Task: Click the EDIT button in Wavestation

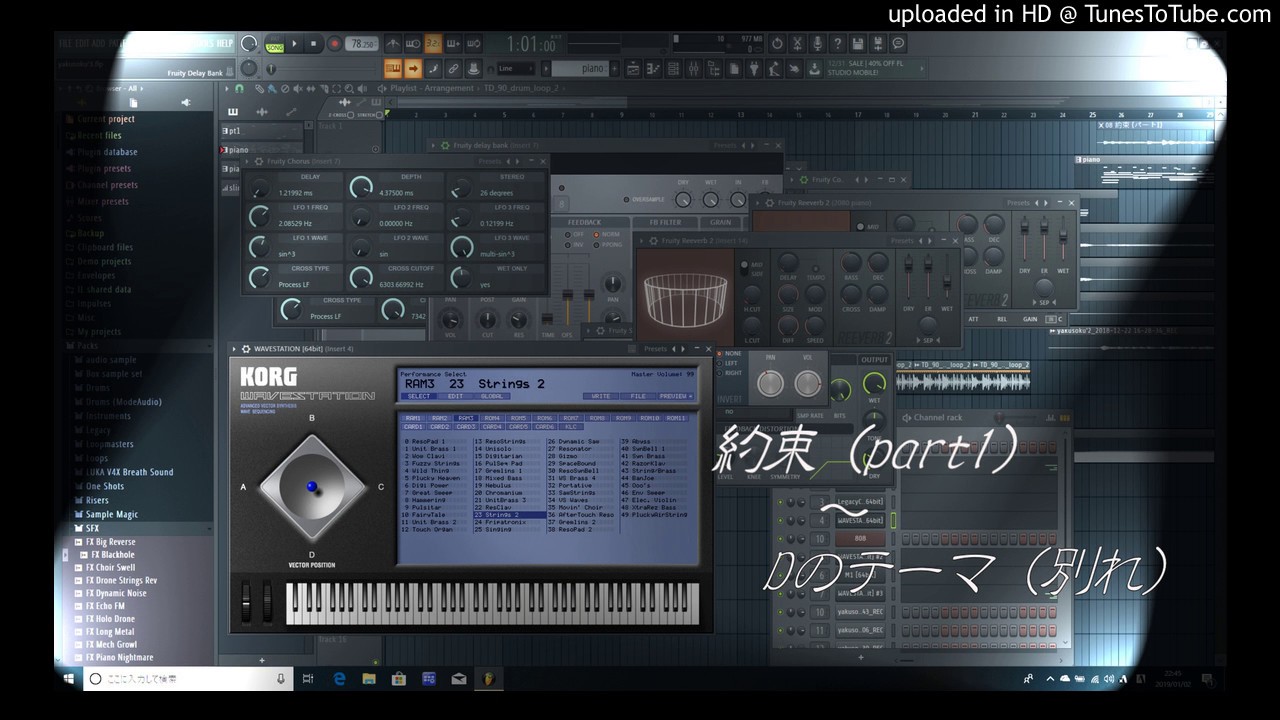Action: [453, 396]
